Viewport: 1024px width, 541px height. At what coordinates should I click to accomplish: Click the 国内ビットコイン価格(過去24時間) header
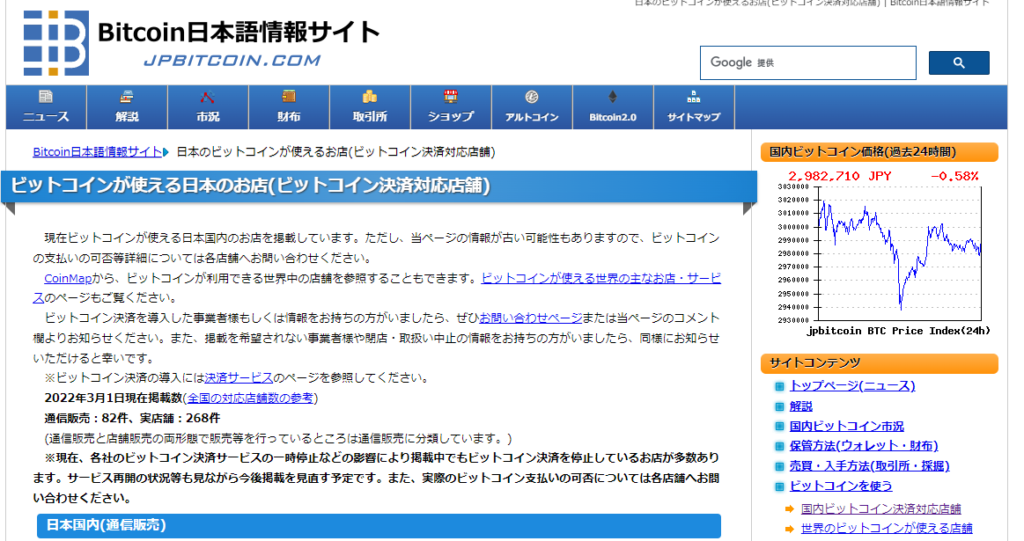pyautogui.click(x=880, y=152)
